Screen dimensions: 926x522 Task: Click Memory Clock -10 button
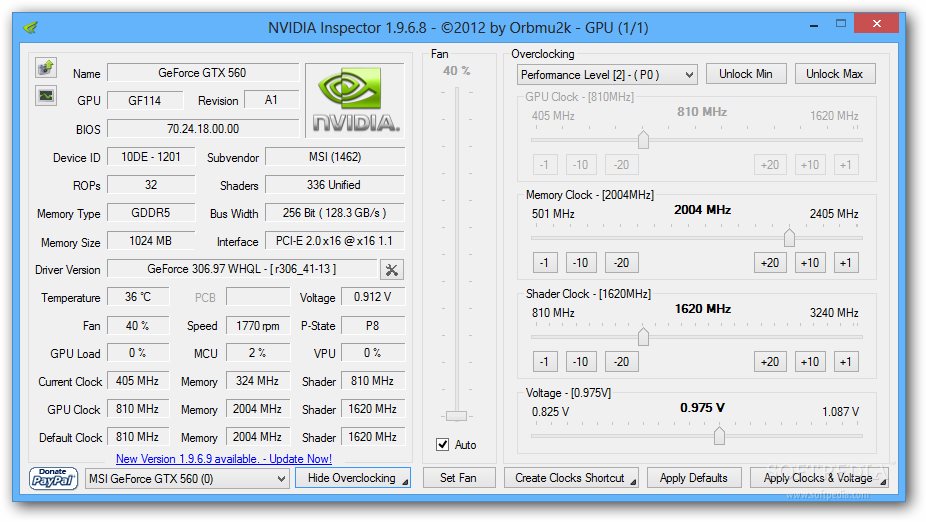[581, 263]
